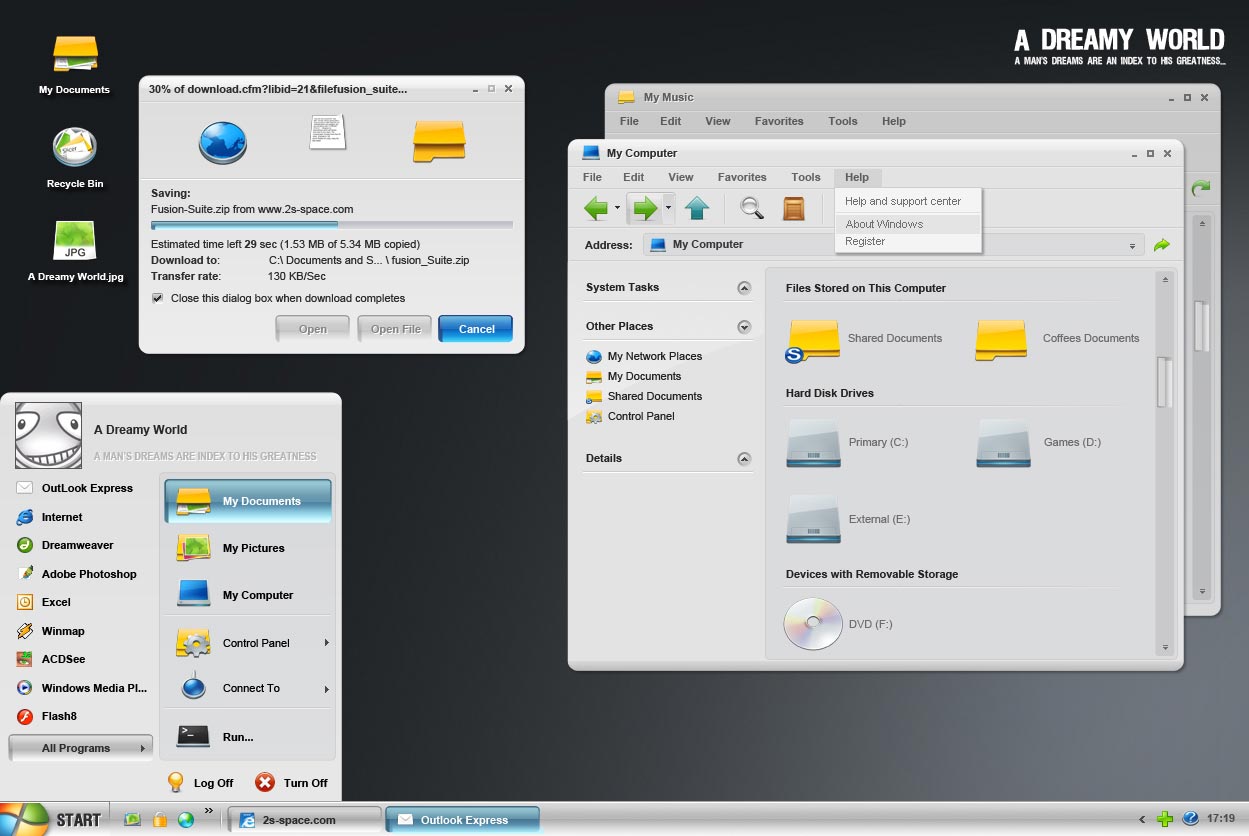
Task: Show hidden quick launch icons chevron
Action: click(208, 811)
